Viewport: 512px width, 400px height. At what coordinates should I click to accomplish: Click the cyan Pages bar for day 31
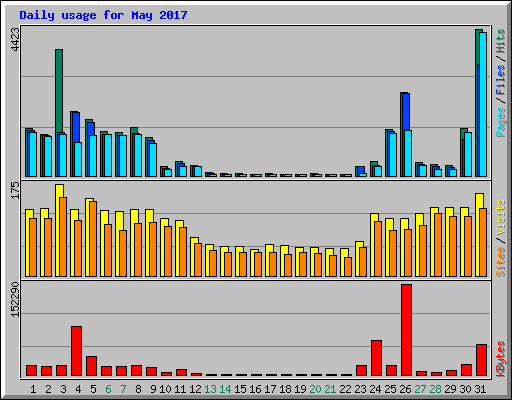pos(483,104)
